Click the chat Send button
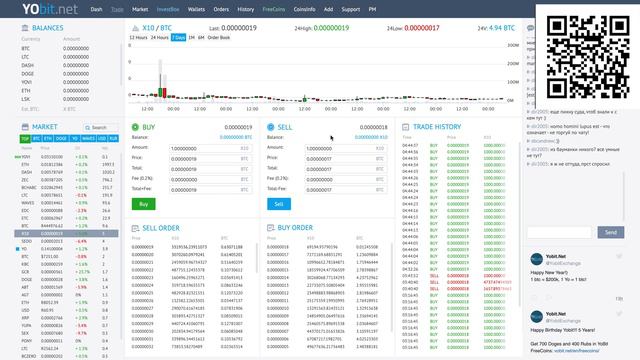The width and height of the screenshot is (640, 360). (x=611, y=232)
